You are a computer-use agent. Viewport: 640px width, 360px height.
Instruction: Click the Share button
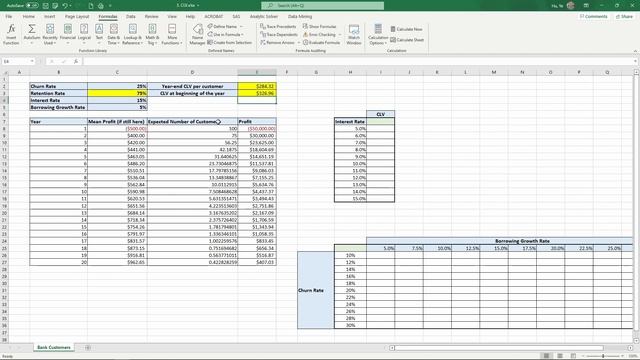(624, 16)
